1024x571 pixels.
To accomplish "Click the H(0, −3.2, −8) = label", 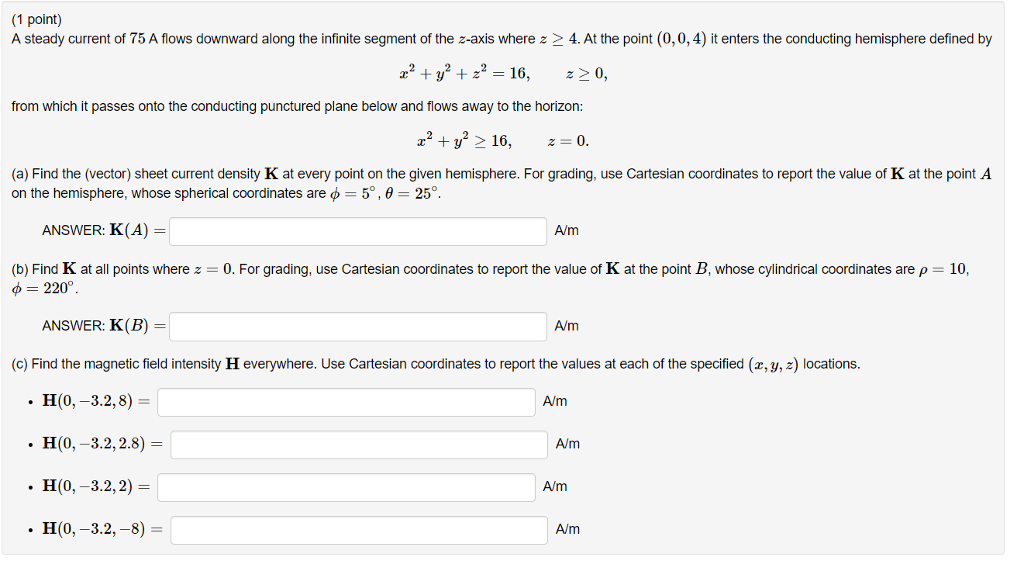I will point(103,529).
